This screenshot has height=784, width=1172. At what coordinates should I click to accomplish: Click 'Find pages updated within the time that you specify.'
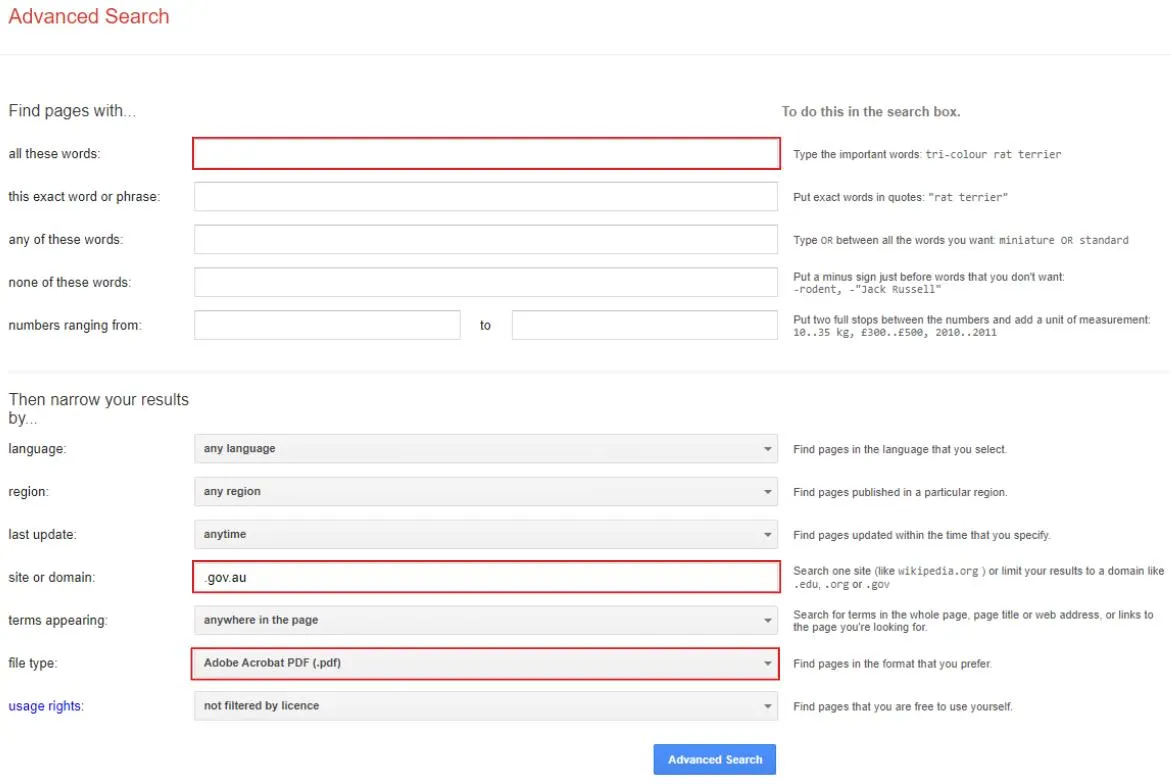922,535
